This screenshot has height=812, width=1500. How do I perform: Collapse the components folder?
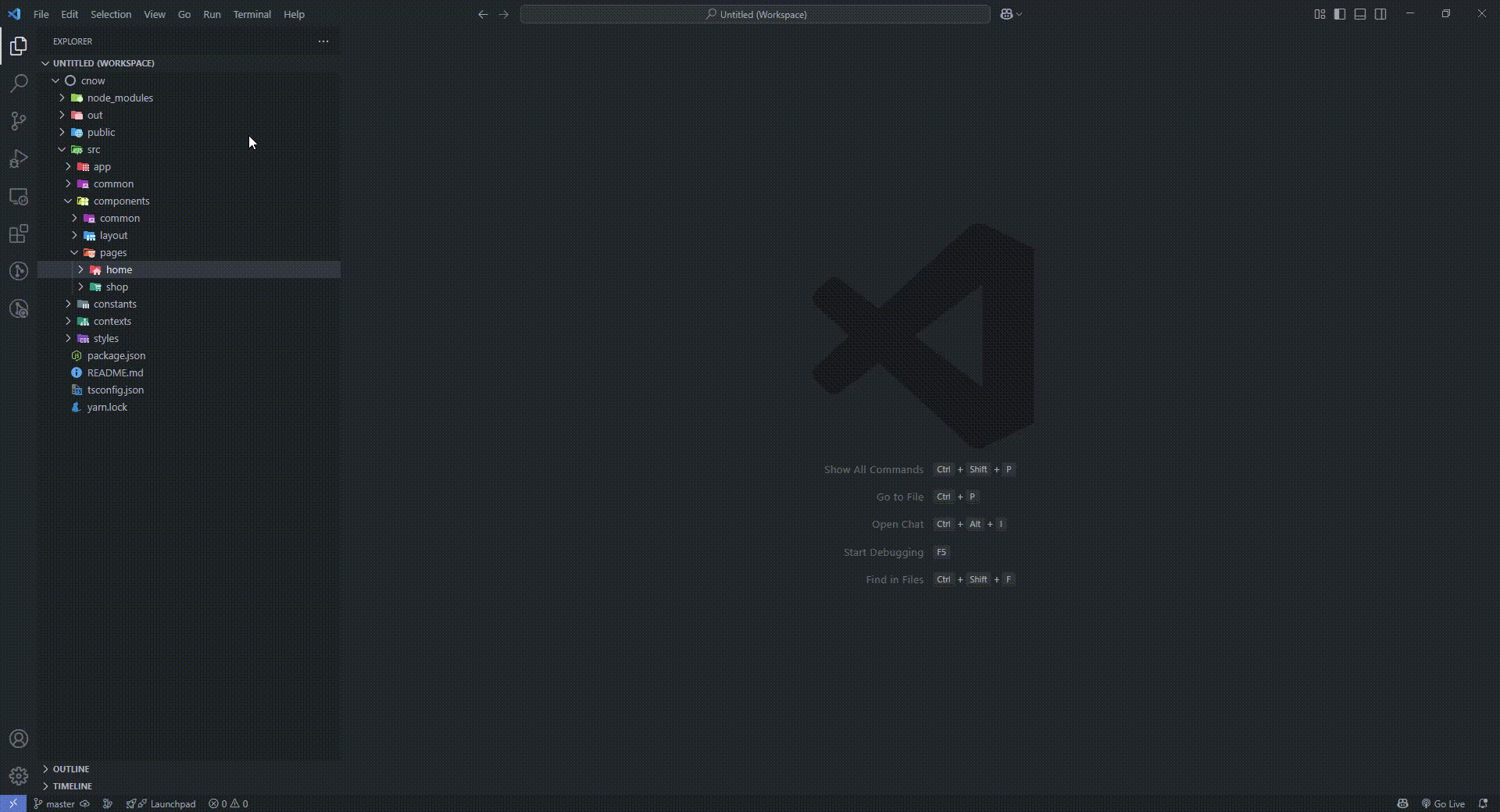(189, 201)
